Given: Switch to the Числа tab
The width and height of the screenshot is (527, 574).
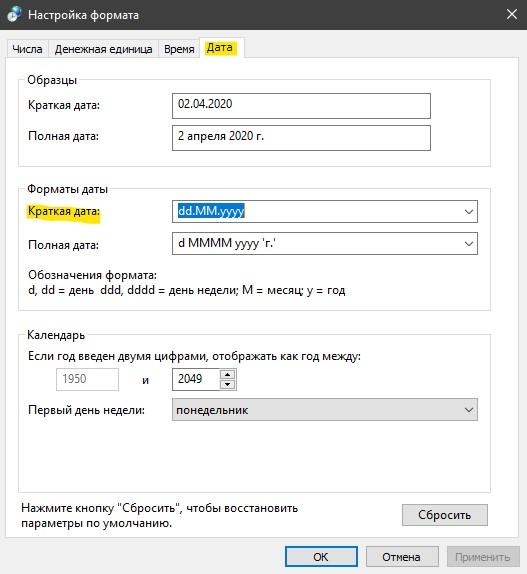Looking at the screenshot, I should click(x=27, y=49).
